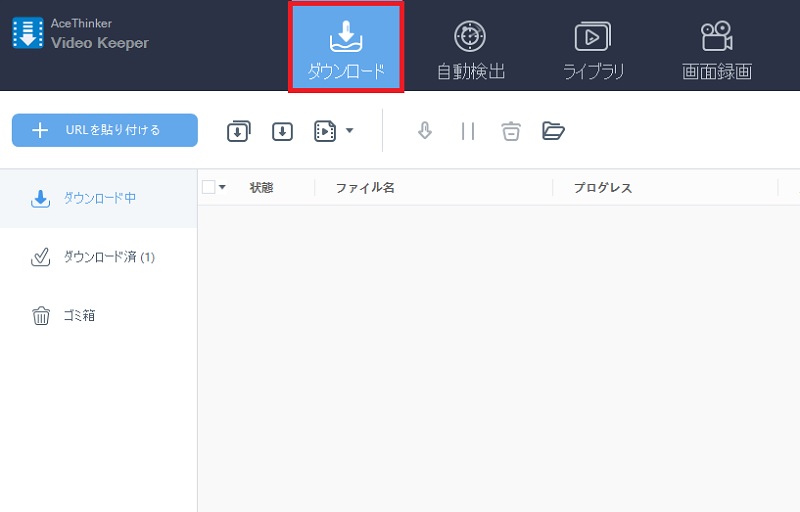The width and height of the screenshot is (800, 512).
Task: Click the resume download arrow icon
Action: pyautogui.click(x=425, y=131)
